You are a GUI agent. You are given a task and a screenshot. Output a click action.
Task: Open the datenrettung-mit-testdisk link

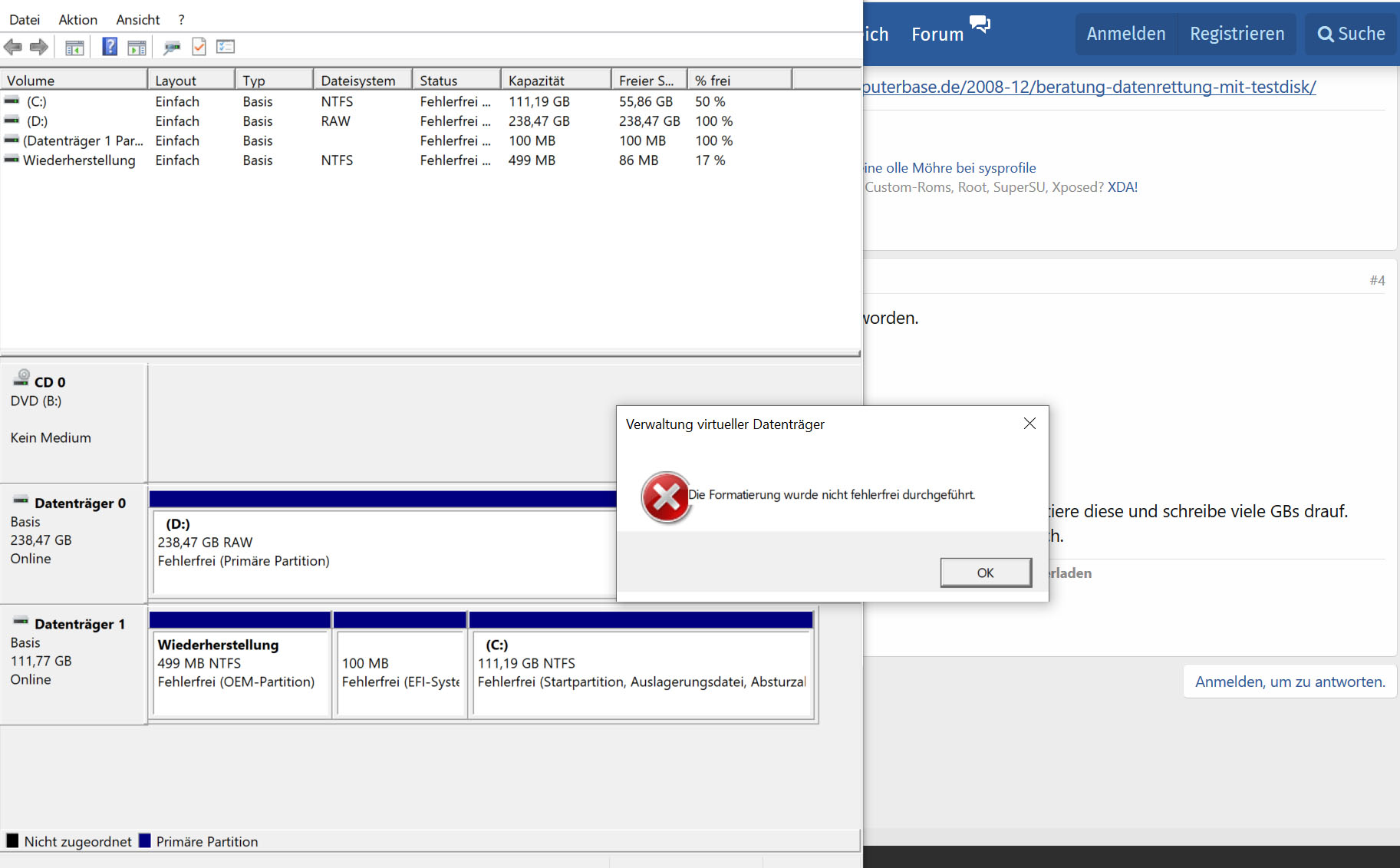(1090, 87)
